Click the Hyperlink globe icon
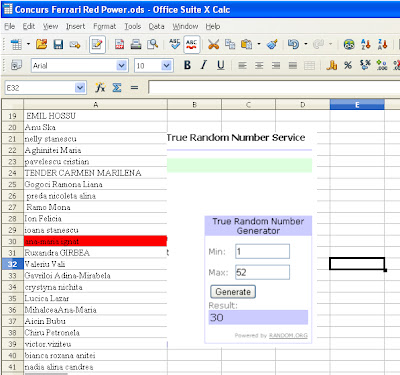 click(x=349, y=44)
